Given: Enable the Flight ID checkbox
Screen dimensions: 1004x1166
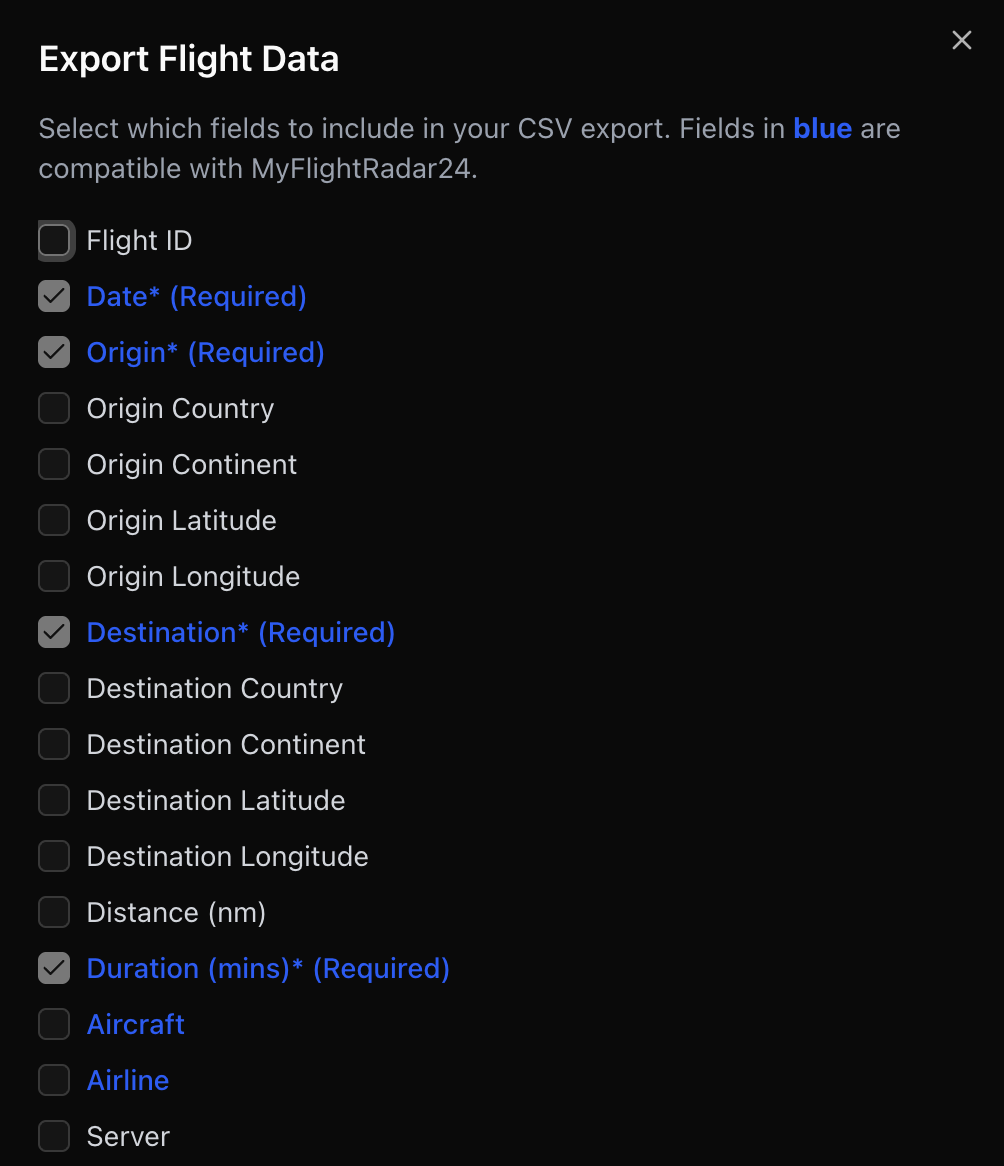Looking at the screenshot, I should click(x=54, y=240).
